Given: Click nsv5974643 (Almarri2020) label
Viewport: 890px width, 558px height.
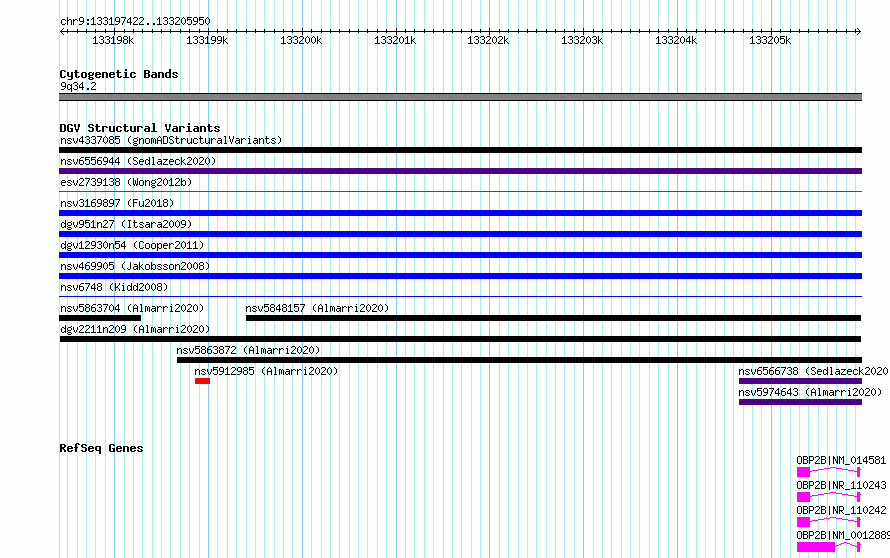Looking at the screenshot, I should coord(810,392).
